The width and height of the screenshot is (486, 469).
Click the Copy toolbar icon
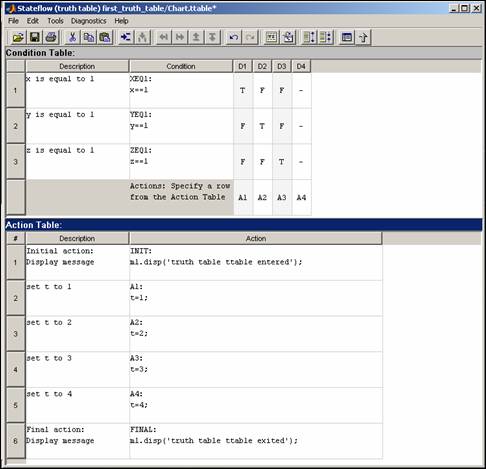[x=88, y=37]
